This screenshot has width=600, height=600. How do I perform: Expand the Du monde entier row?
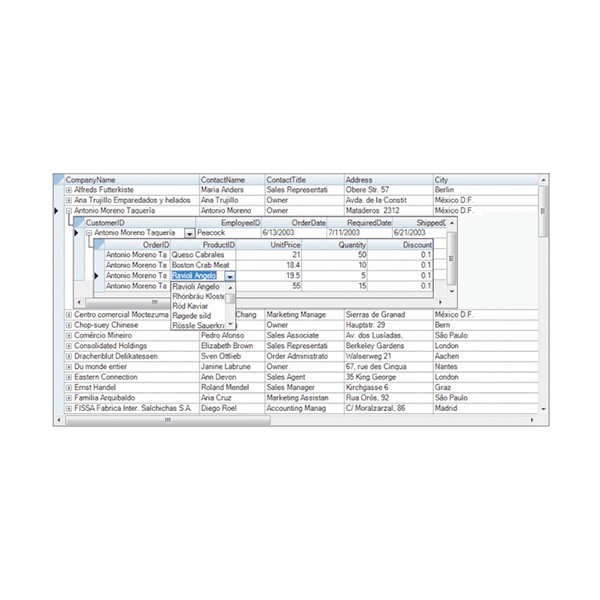[69, 366]
